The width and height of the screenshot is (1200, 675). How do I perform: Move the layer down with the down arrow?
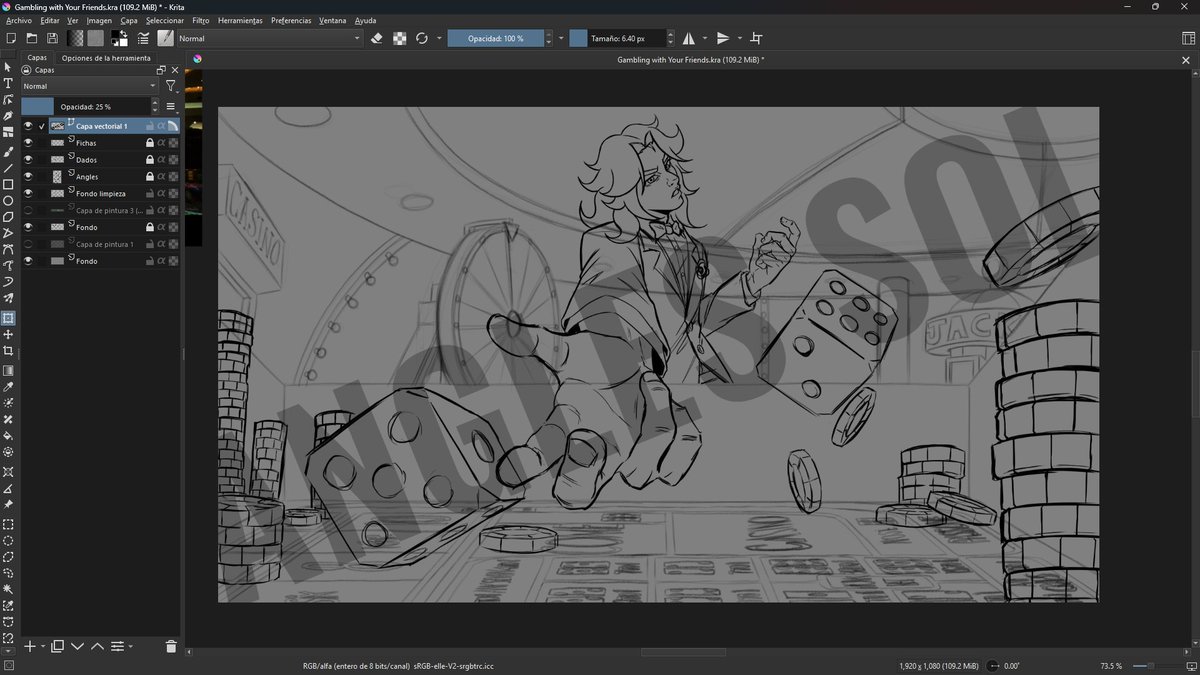coord(78,647)
